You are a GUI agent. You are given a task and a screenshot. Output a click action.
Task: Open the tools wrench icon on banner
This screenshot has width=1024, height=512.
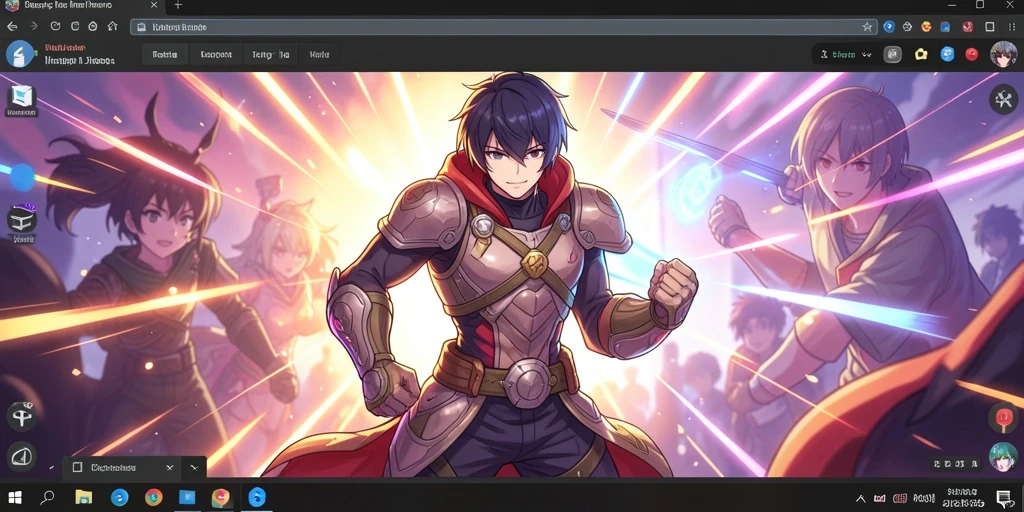[x=1003, y=99]
